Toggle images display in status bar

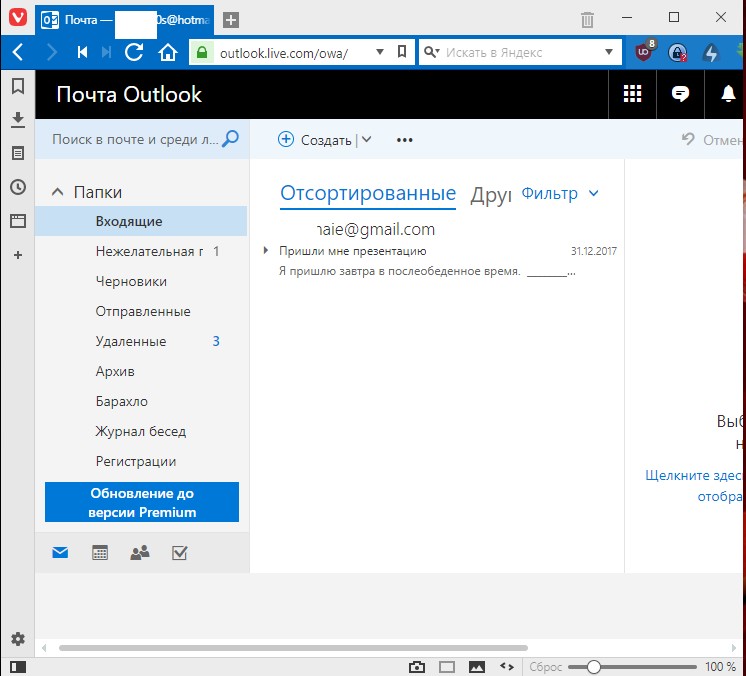477,666
